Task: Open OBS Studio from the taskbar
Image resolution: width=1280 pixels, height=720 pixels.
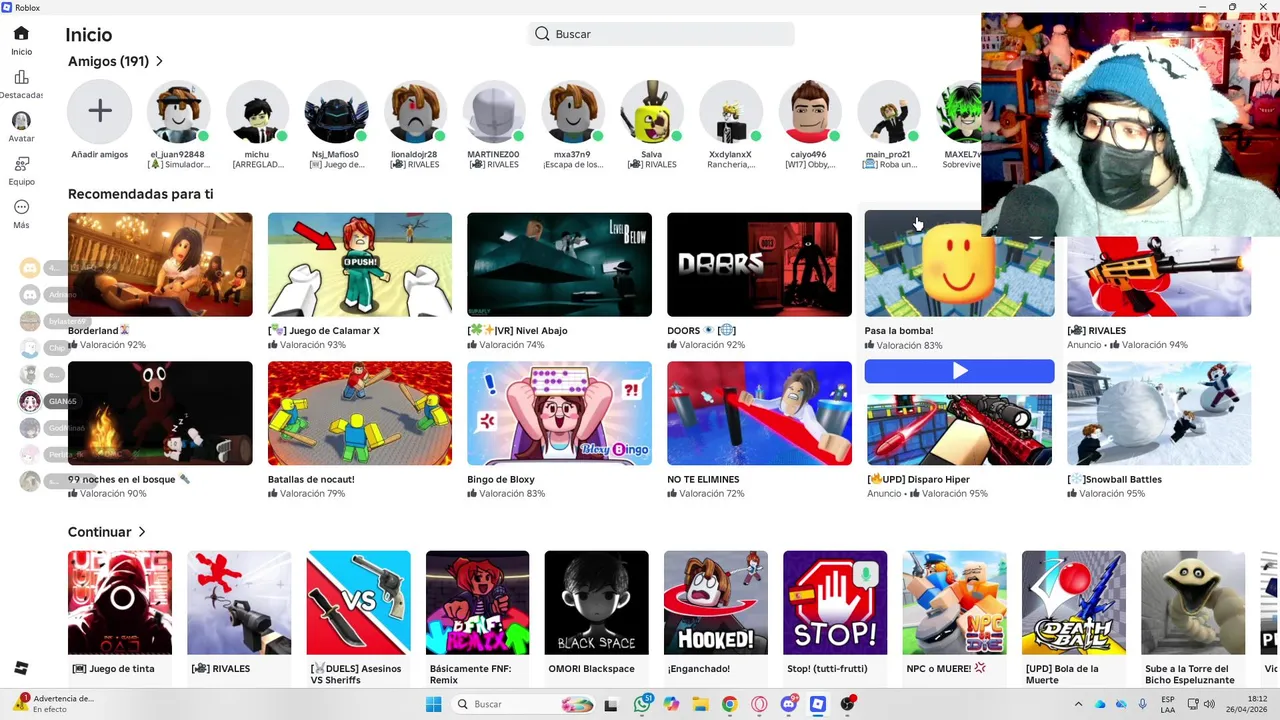Action: click(848, 704)
